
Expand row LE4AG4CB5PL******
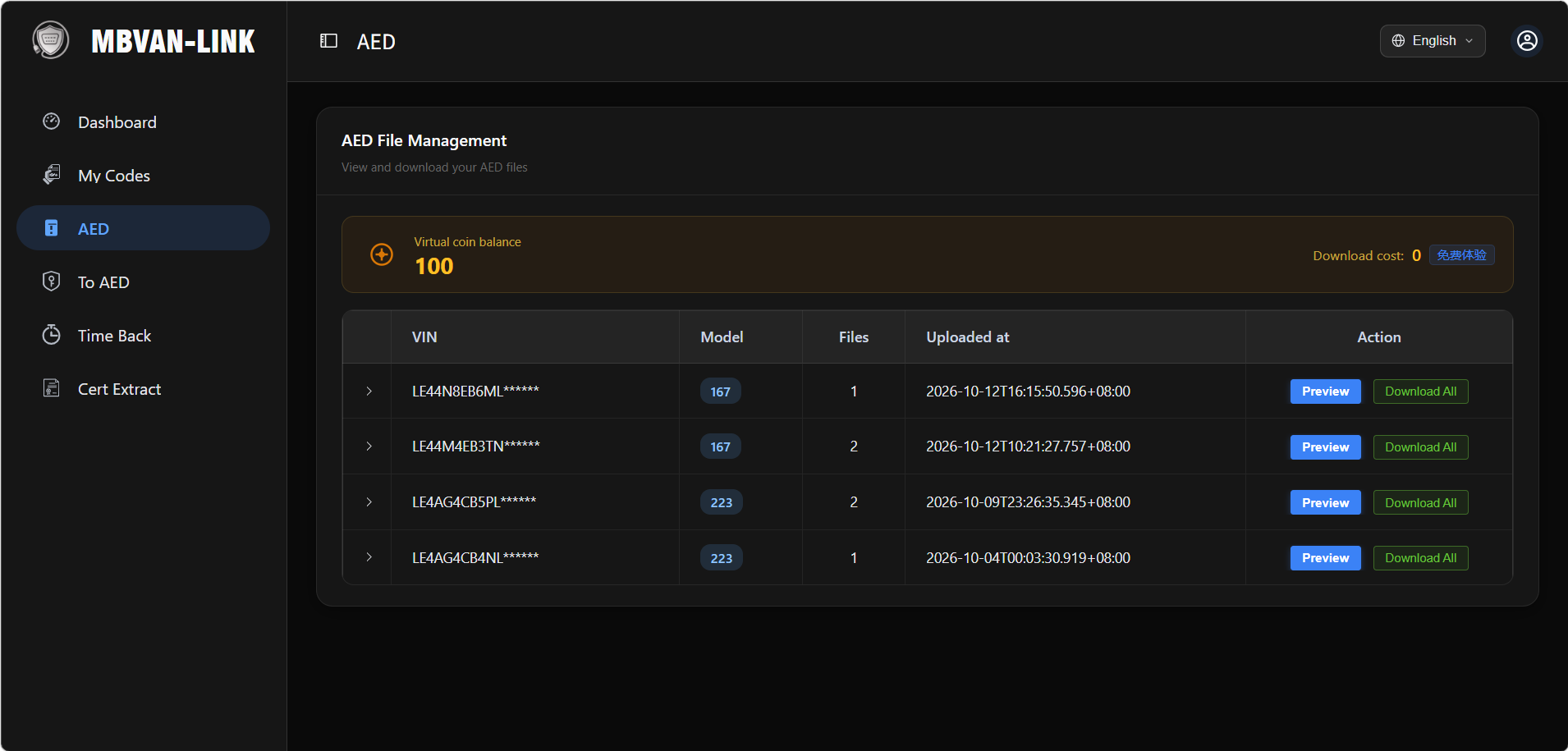coord(369,502)
